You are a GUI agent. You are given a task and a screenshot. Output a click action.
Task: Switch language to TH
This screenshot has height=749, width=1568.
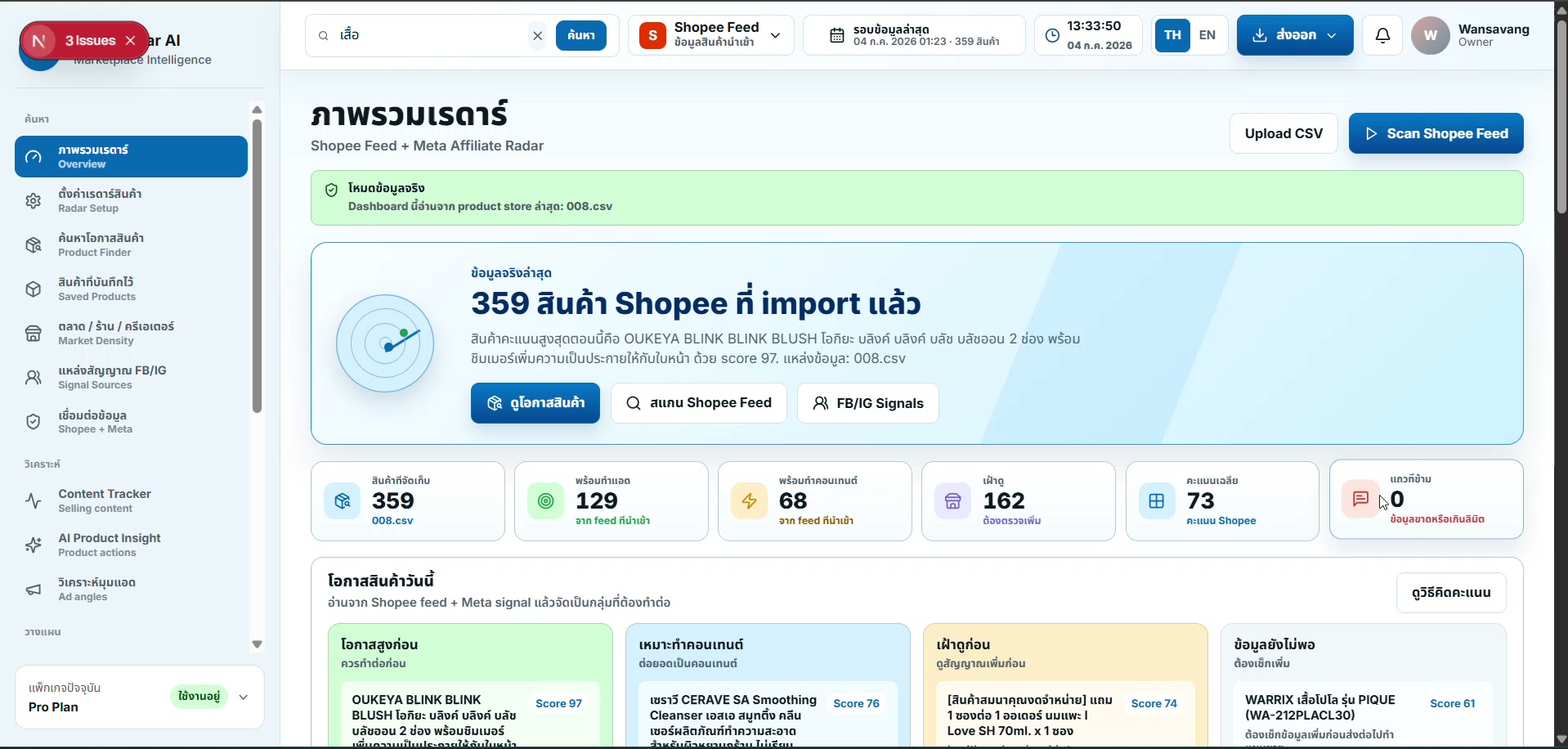coord(1173,35)
